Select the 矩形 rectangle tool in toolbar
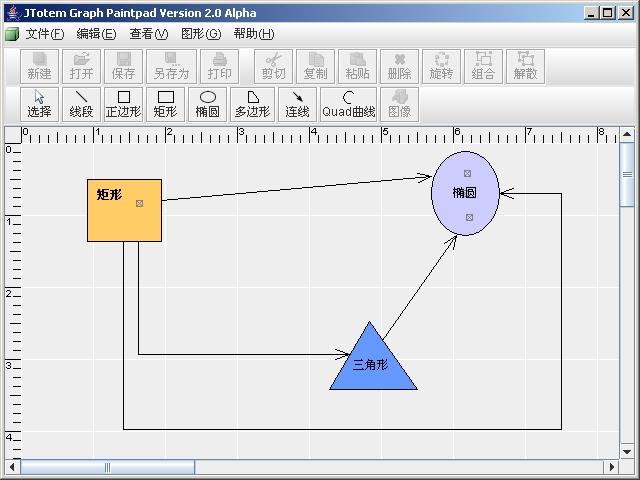 click(165, 104)
